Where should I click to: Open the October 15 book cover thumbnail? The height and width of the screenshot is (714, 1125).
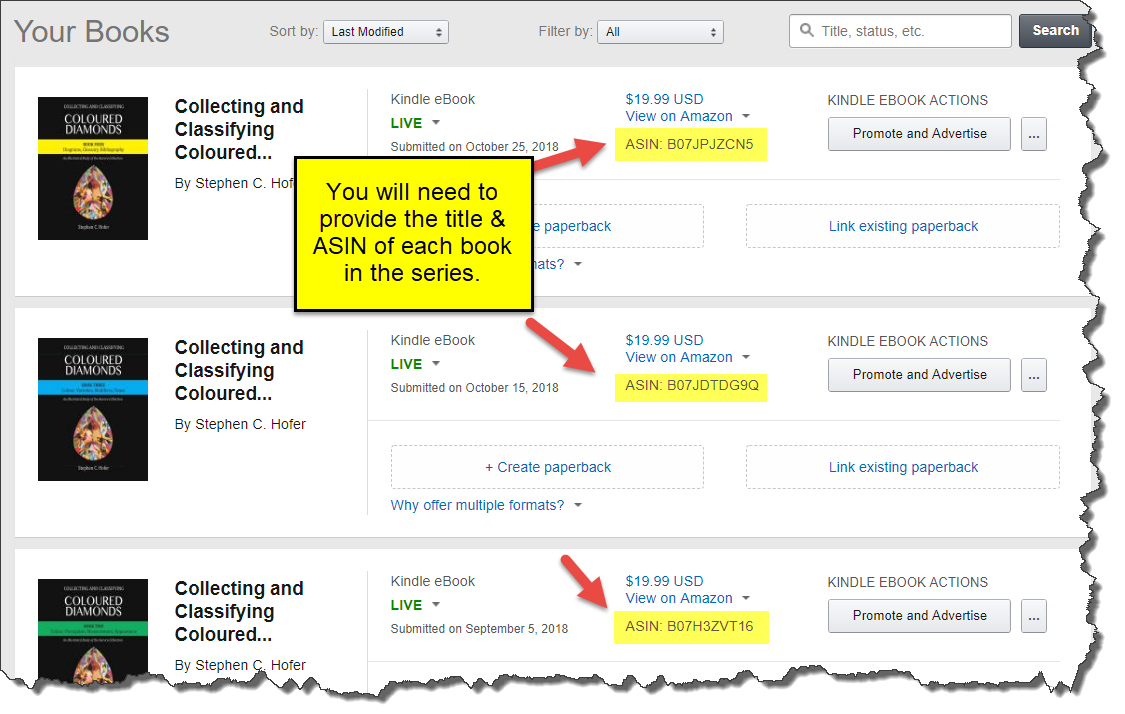[93, 409]
